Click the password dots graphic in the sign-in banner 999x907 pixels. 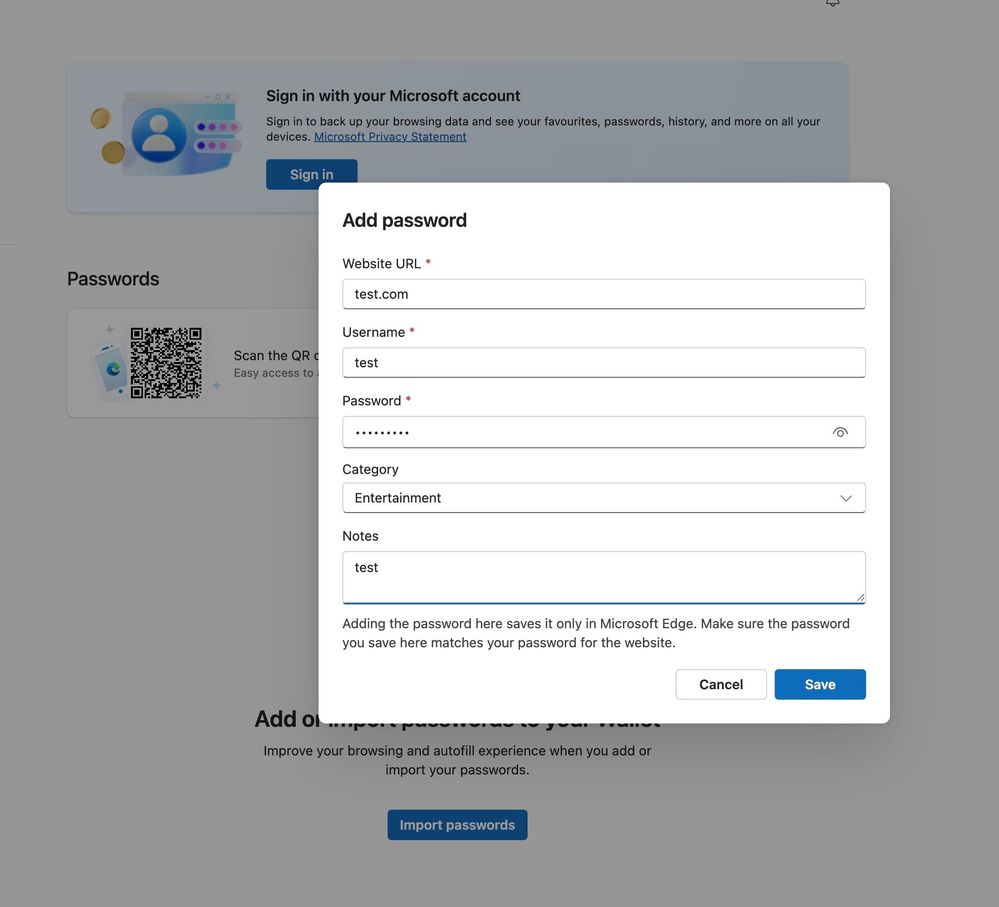pyautogui.click(x=218, y=136)
